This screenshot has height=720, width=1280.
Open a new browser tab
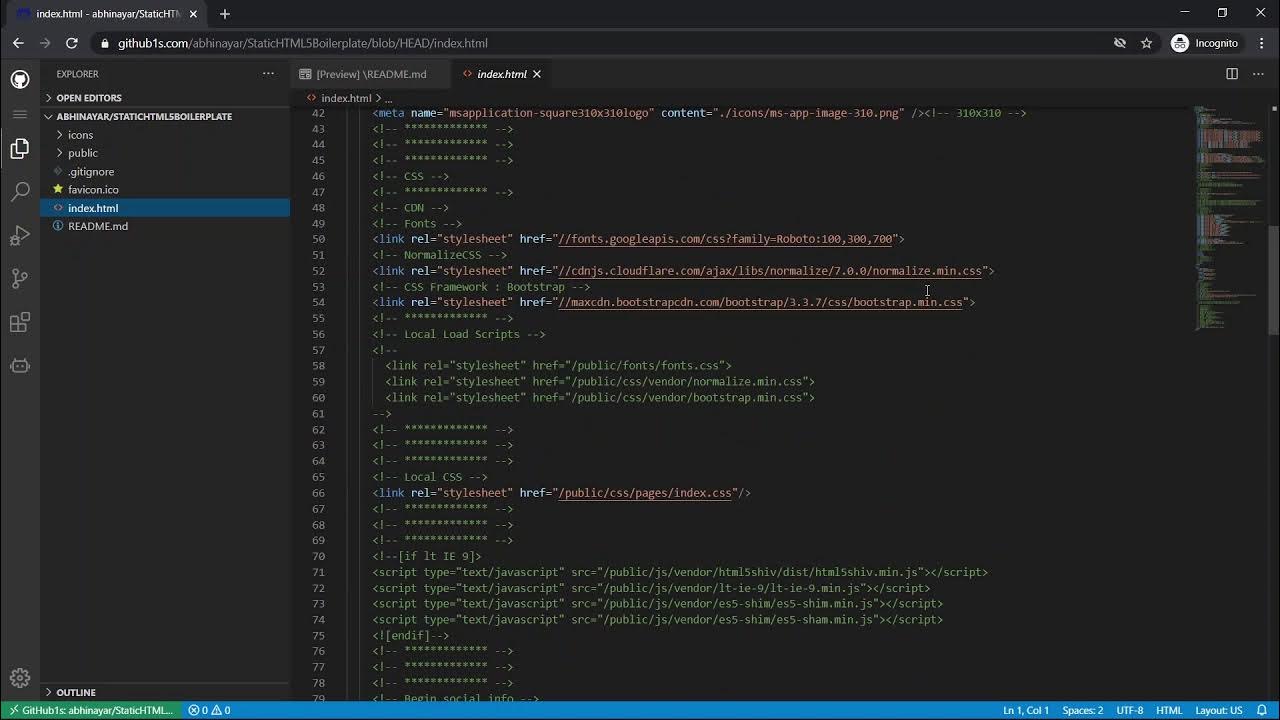click(225, 14)
